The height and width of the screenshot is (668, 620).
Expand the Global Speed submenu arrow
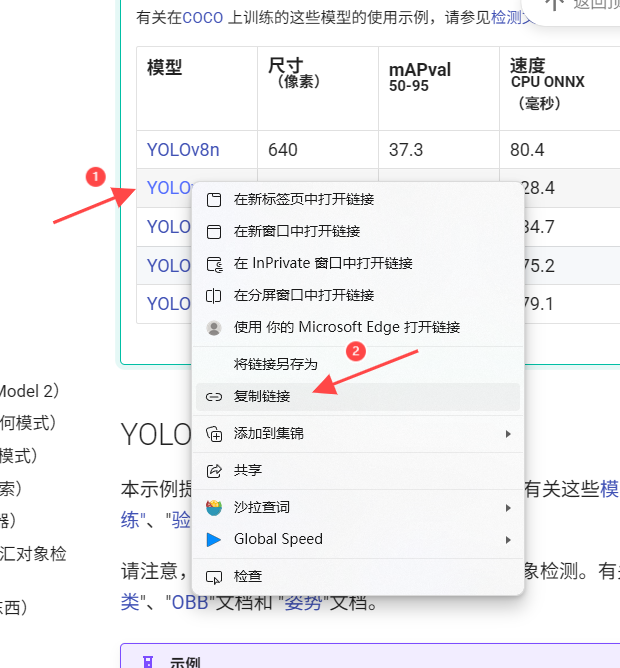click(508, 540)
